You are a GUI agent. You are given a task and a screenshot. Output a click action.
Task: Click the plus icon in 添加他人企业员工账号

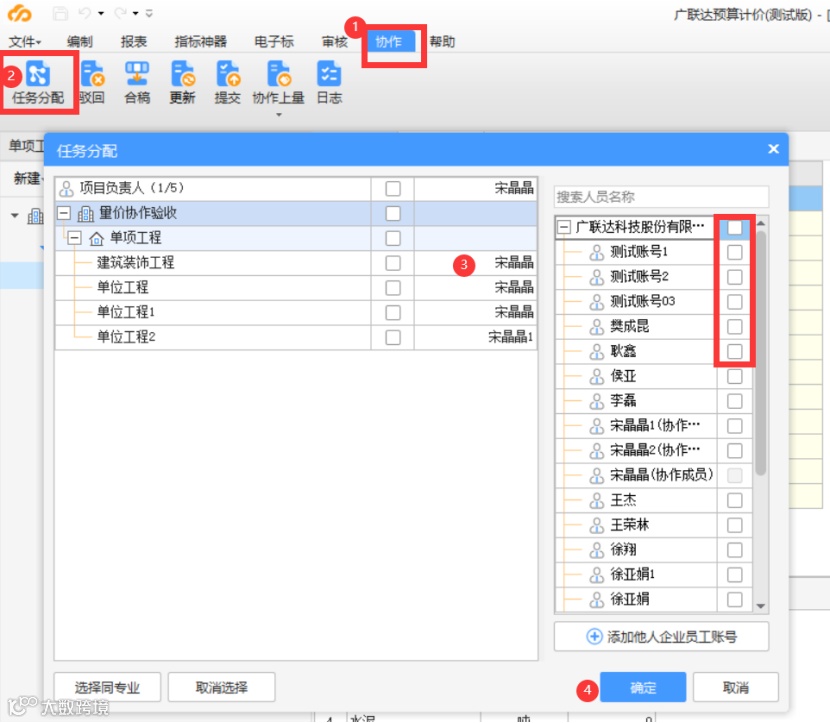(594, 636)
